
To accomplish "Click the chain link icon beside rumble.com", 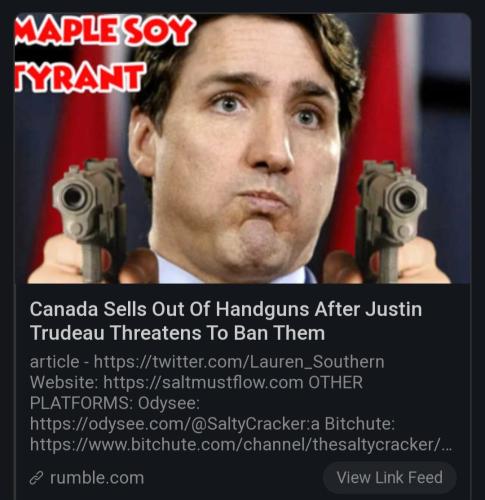I will [x=36, y=478].
